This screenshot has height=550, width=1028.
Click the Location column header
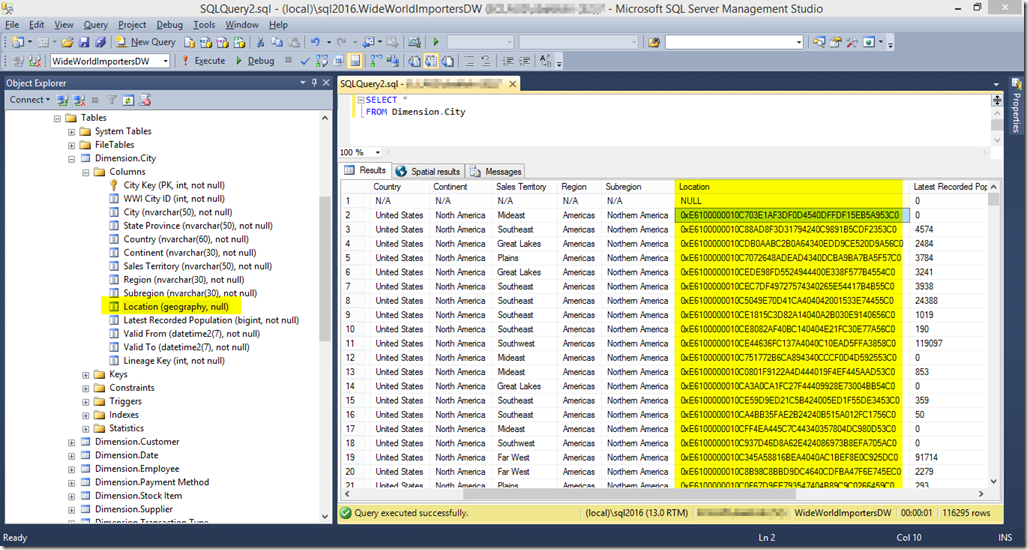tap(789, 187)
